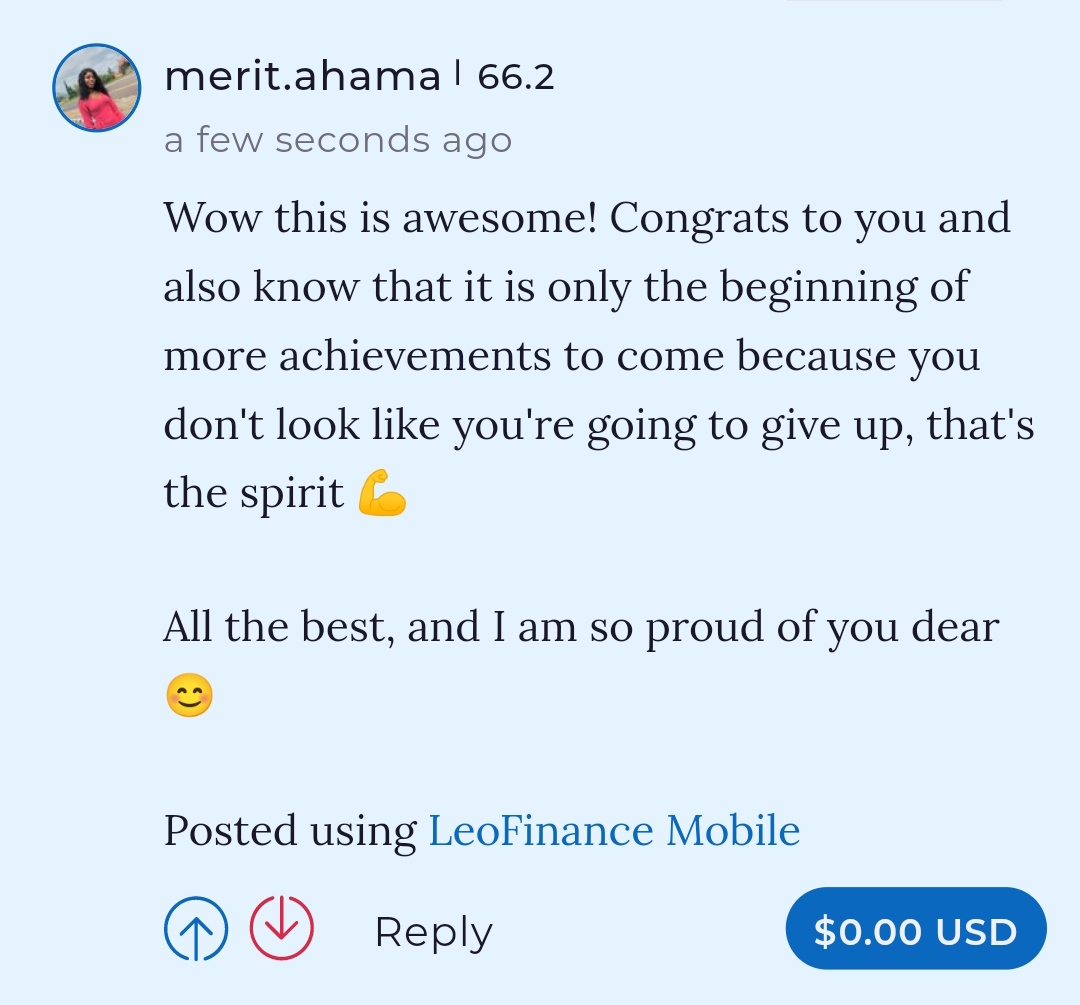This screenshot has height=1005, width=1080.
Task: Open merit.ahama's profile picture
Action: [x=96, y=88]
